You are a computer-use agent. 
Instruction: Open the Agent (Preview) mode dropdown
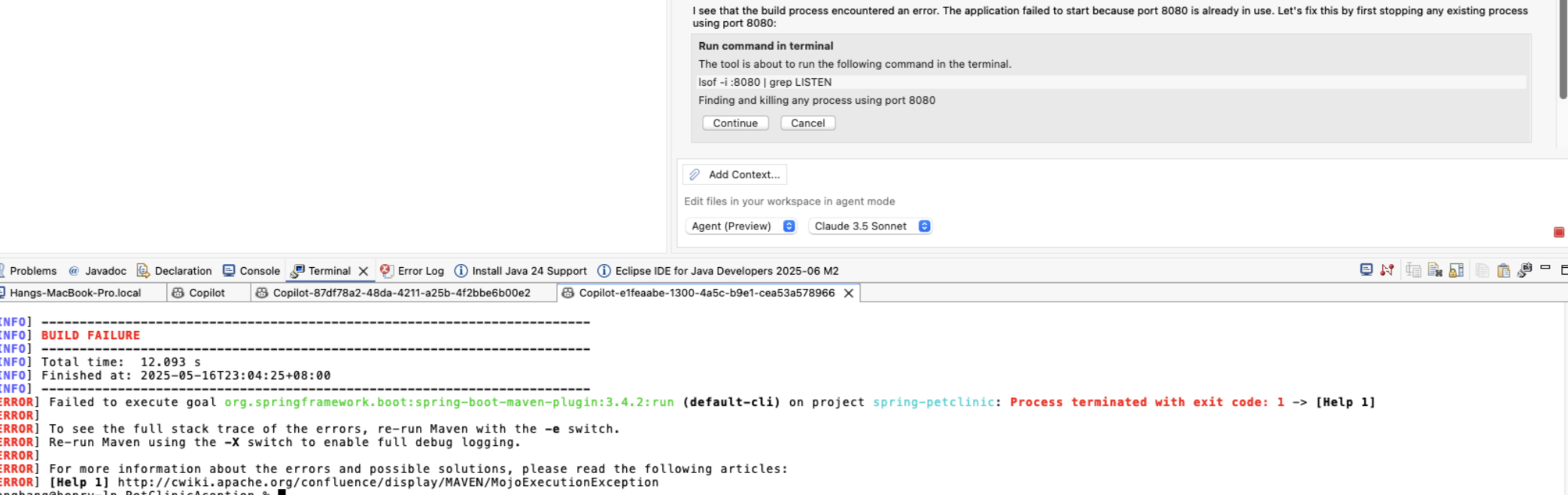pyautogui.click(x=741, y=226)
